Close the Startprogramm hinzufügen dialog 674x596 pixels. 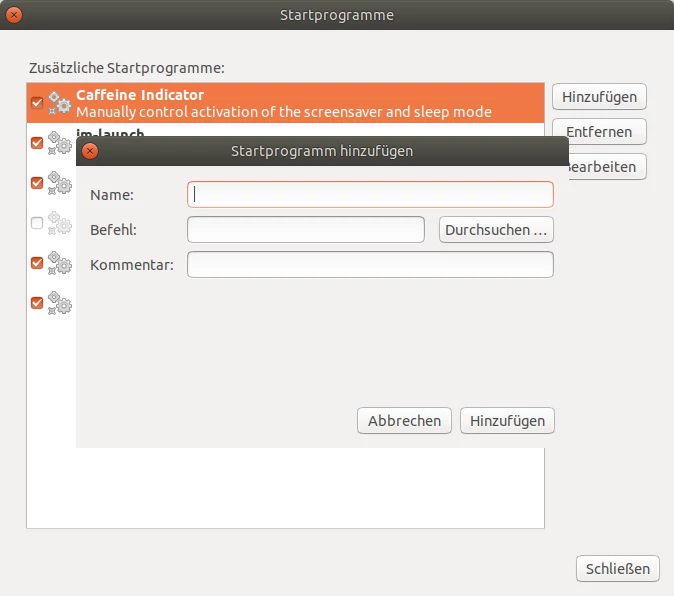[x=90, y=151]
